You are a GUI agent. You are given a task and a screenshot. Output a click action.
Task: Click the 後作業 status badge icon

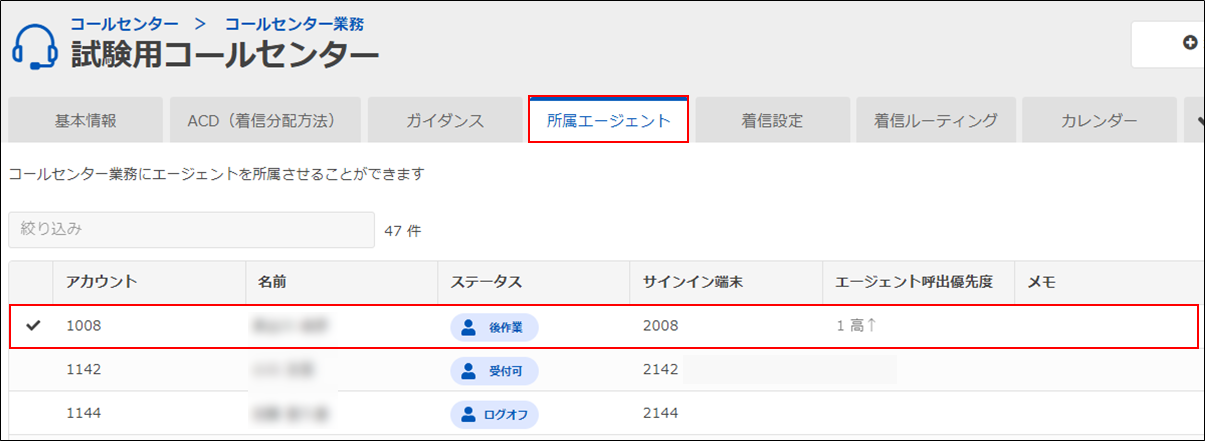pos(468,326)
